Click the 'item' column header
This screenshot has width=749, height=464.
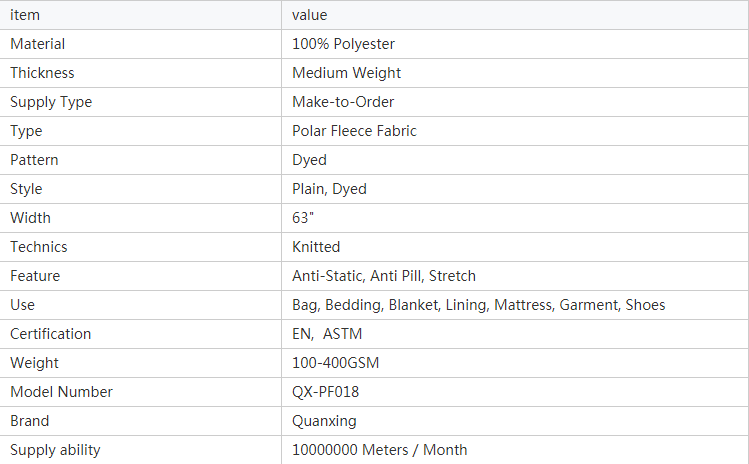point(25,15)
